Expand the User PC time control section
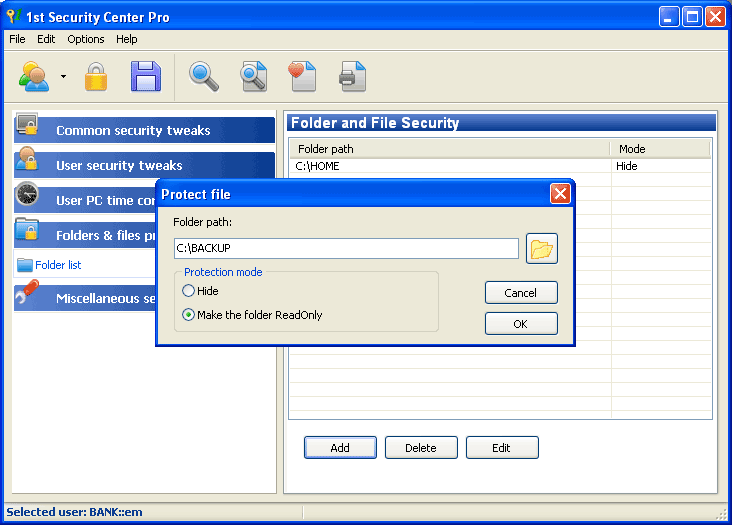Viewport: 732px width, 525px height. coord(85,200)
